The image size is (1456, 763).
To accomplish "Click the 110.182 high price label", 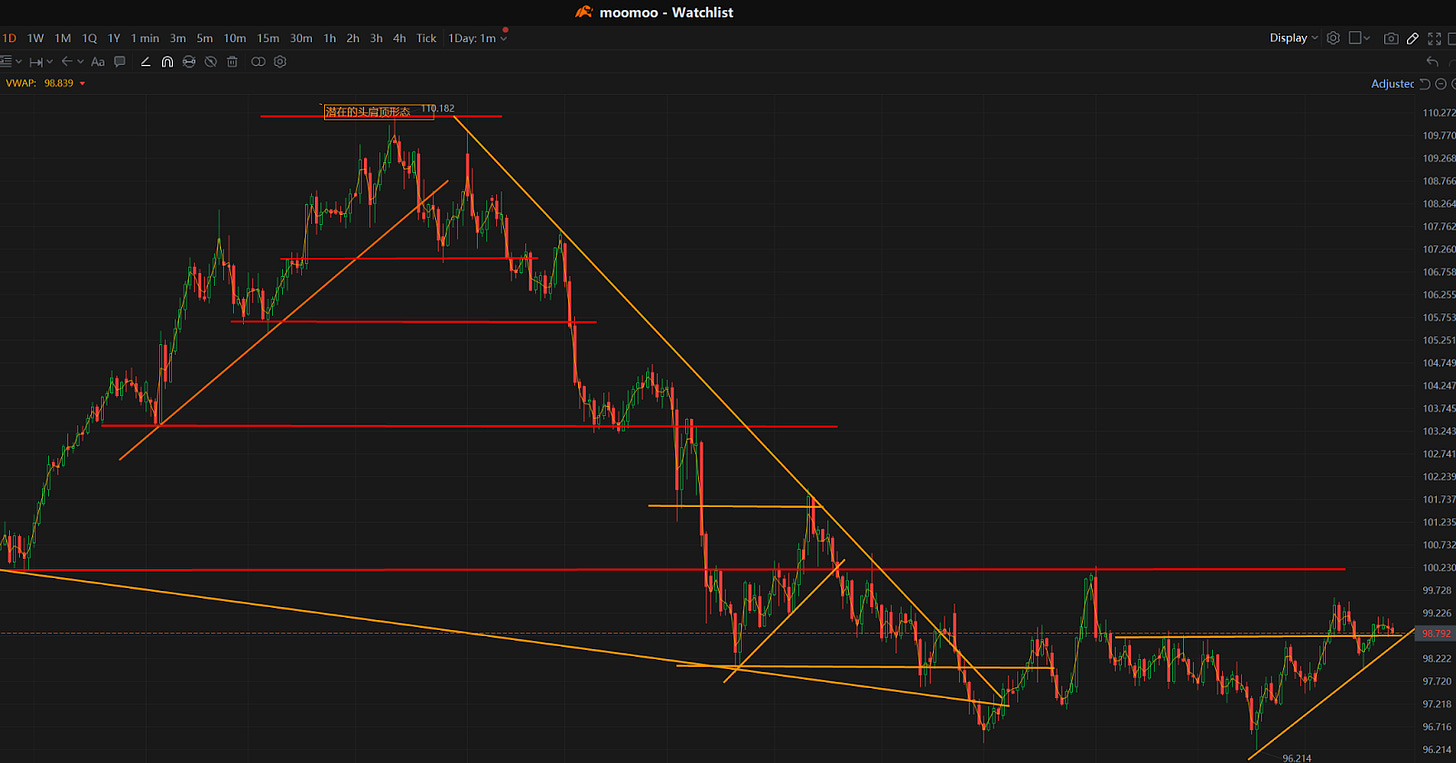I will 438,108.
